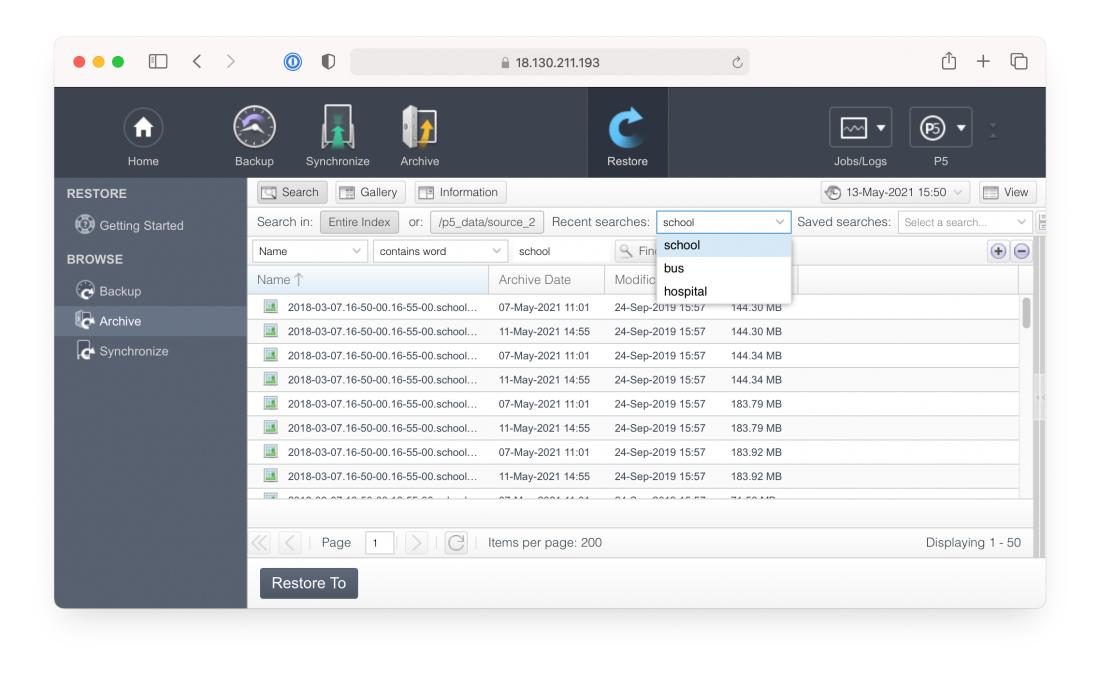Viewport: 1100px width, 680px height.
Task: Click the search term field containing 'school'
Action: pyautogui.click(x=561, y=251)
